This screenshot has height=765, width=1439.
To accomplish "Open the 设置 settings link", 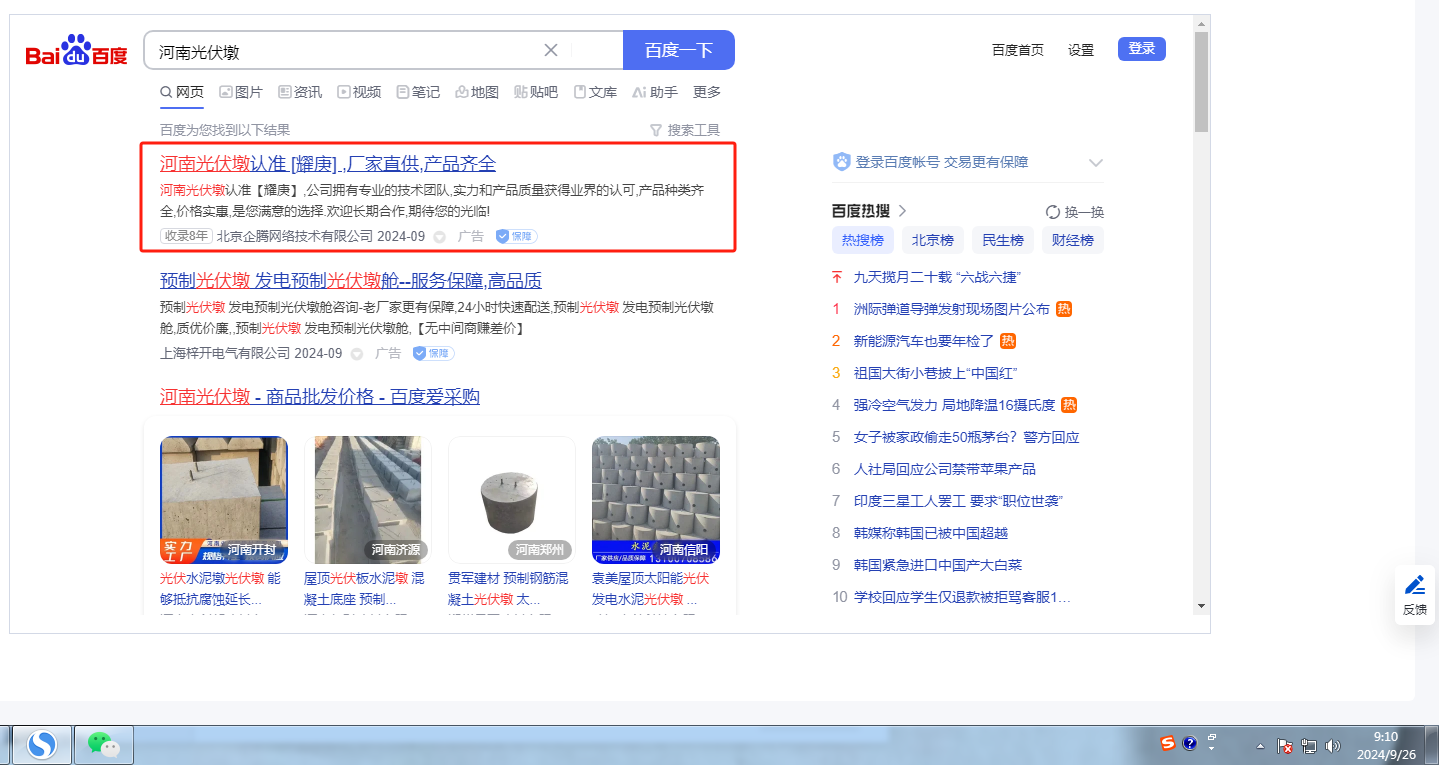I will tap(1081, 50).
